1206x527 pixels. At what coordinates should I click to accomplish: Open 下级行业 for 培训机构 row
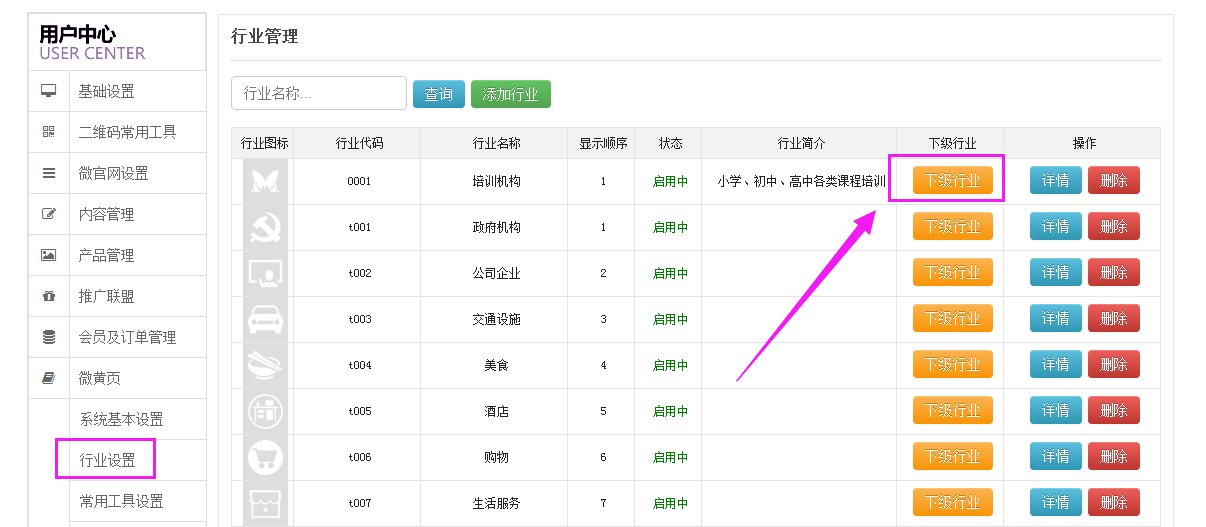pos(953,181)
